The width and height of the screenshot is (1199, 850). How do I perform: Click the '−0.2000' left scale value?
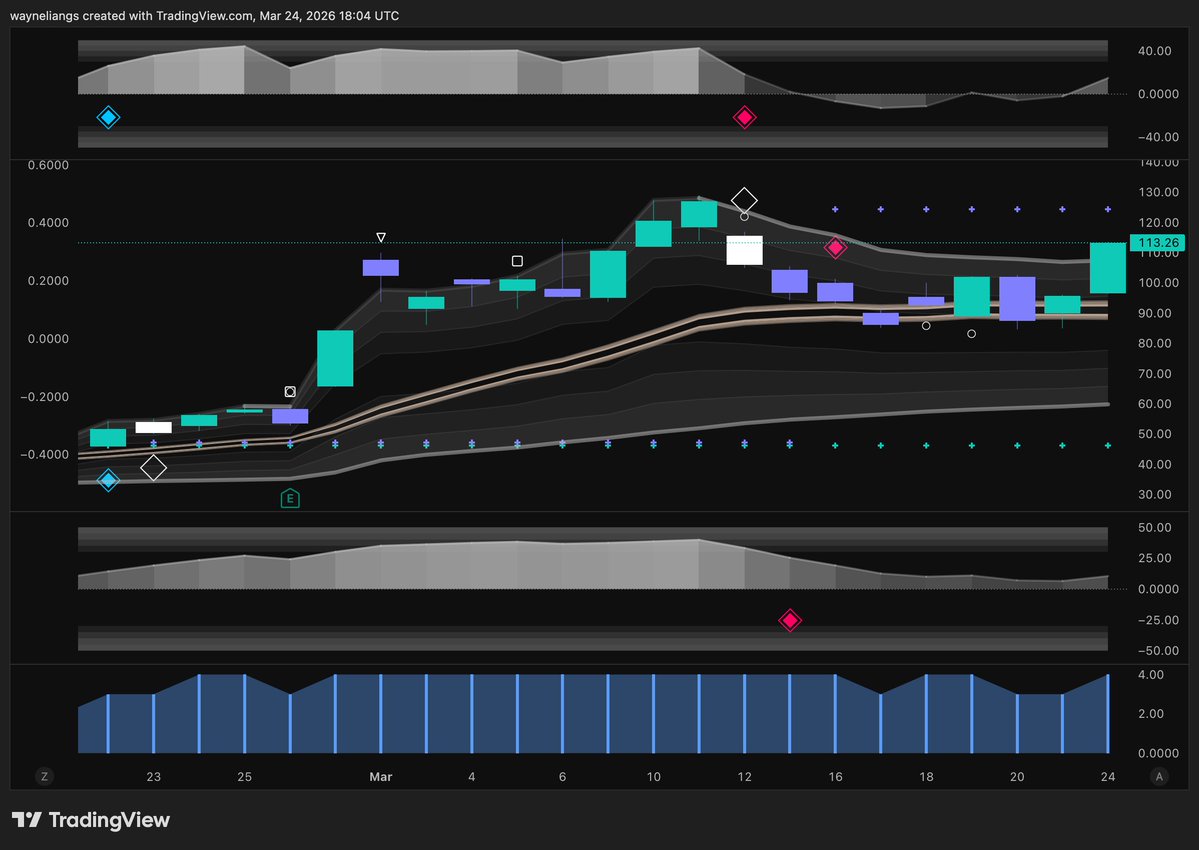coord(44,397)
